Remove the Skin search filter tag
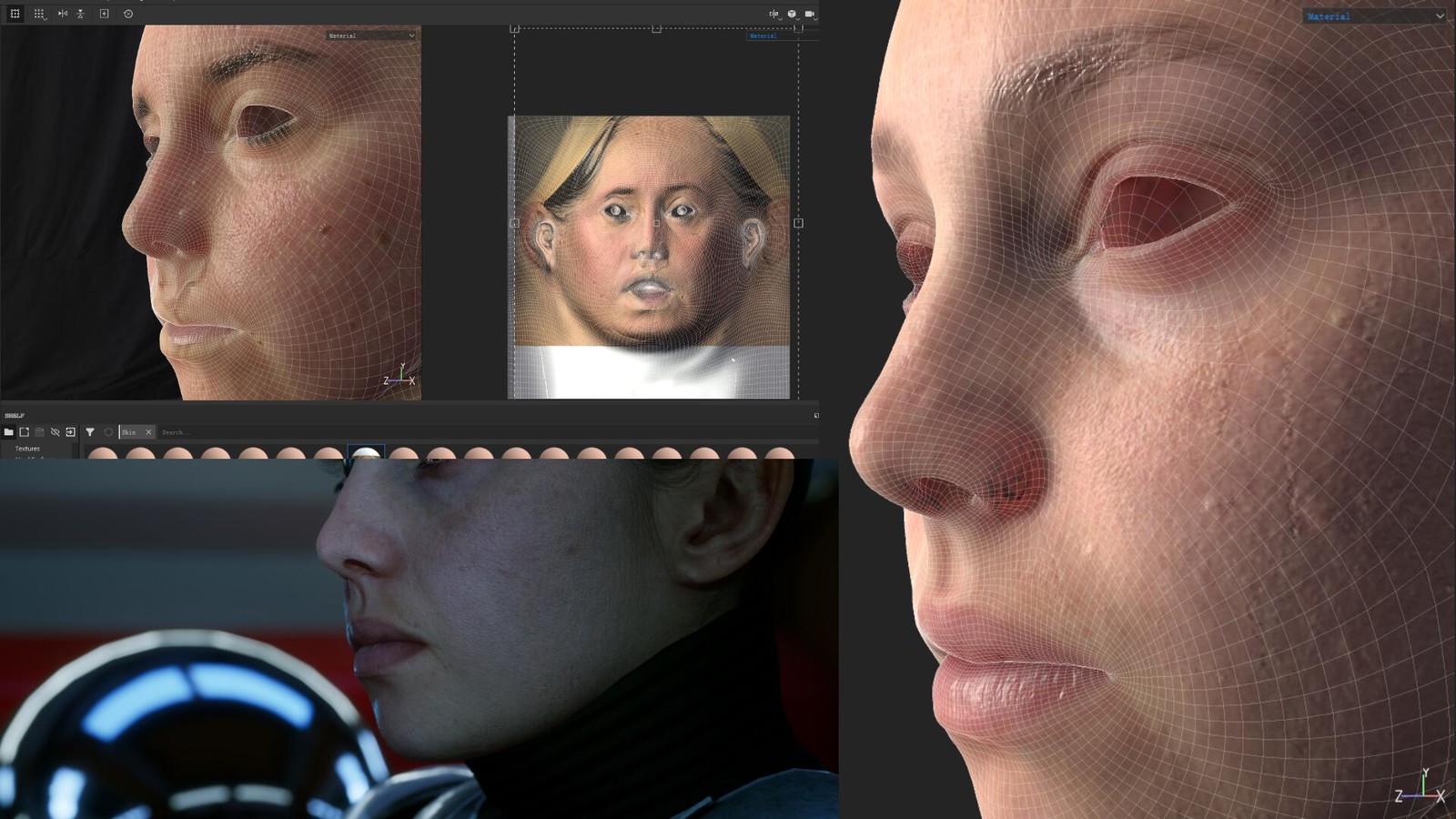1456x819 pixels. pyautogui.click(x=148, y=432)
